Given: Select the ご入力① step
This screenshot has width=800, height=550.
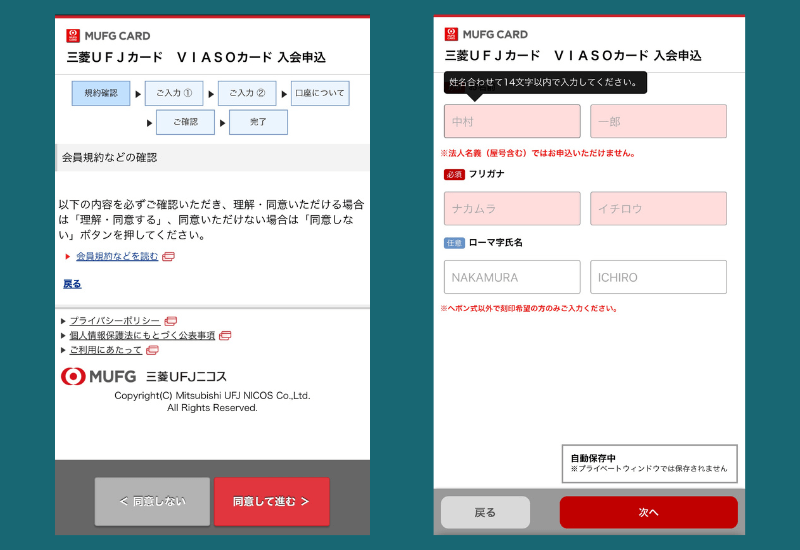Looking at the screenshot, I should coord(174,93).
